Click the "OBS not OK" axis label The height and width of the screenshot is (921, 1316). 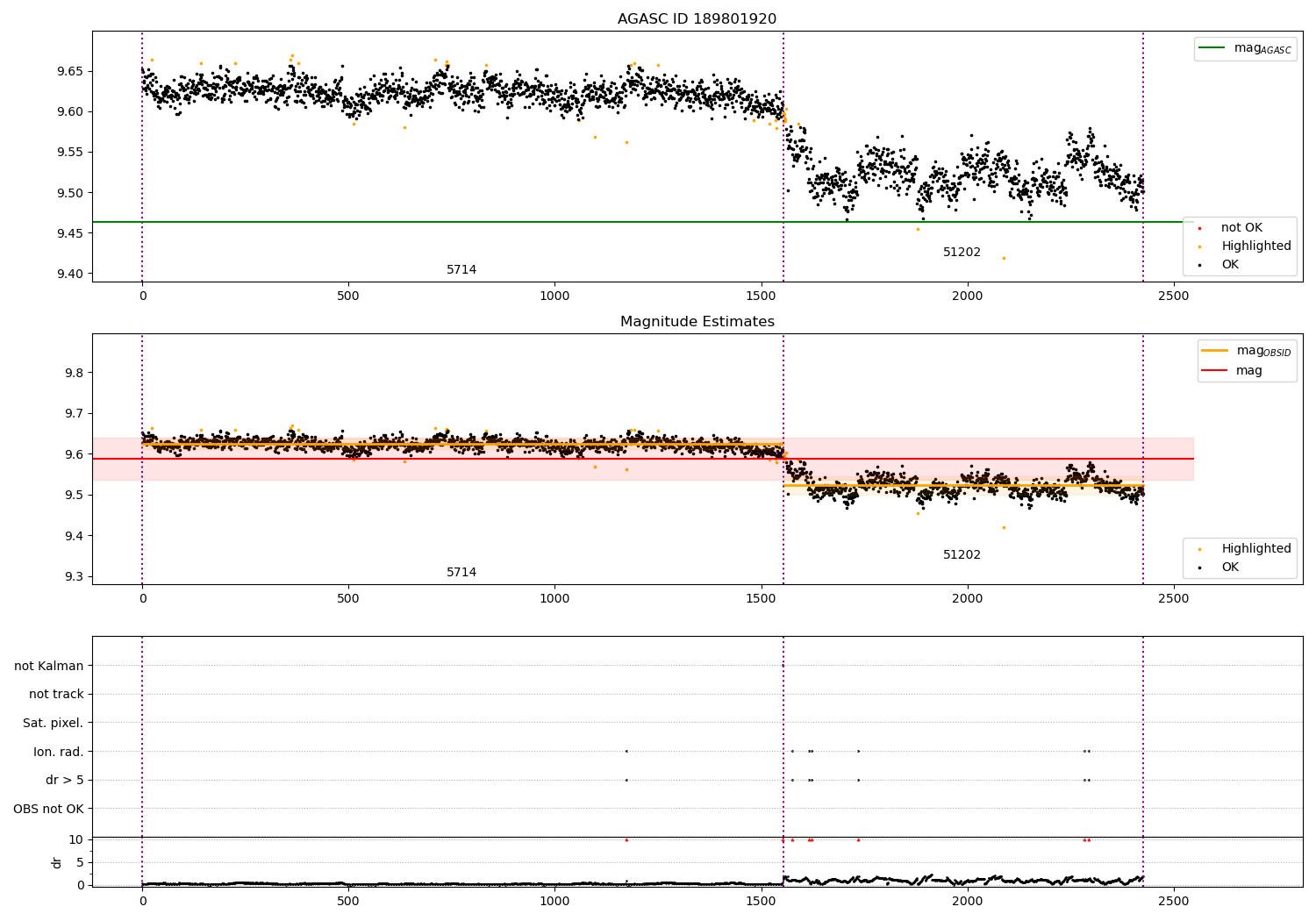(49, 810)
